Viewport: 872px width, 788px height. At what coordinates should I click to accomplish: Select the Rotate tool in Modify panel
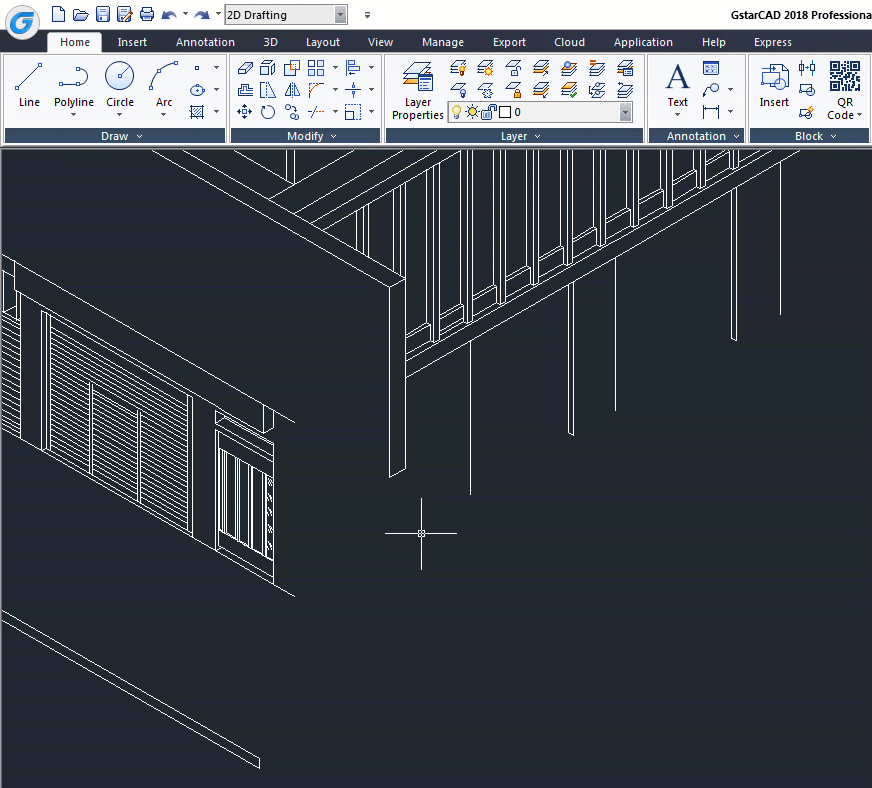click(x=267, y=112)
